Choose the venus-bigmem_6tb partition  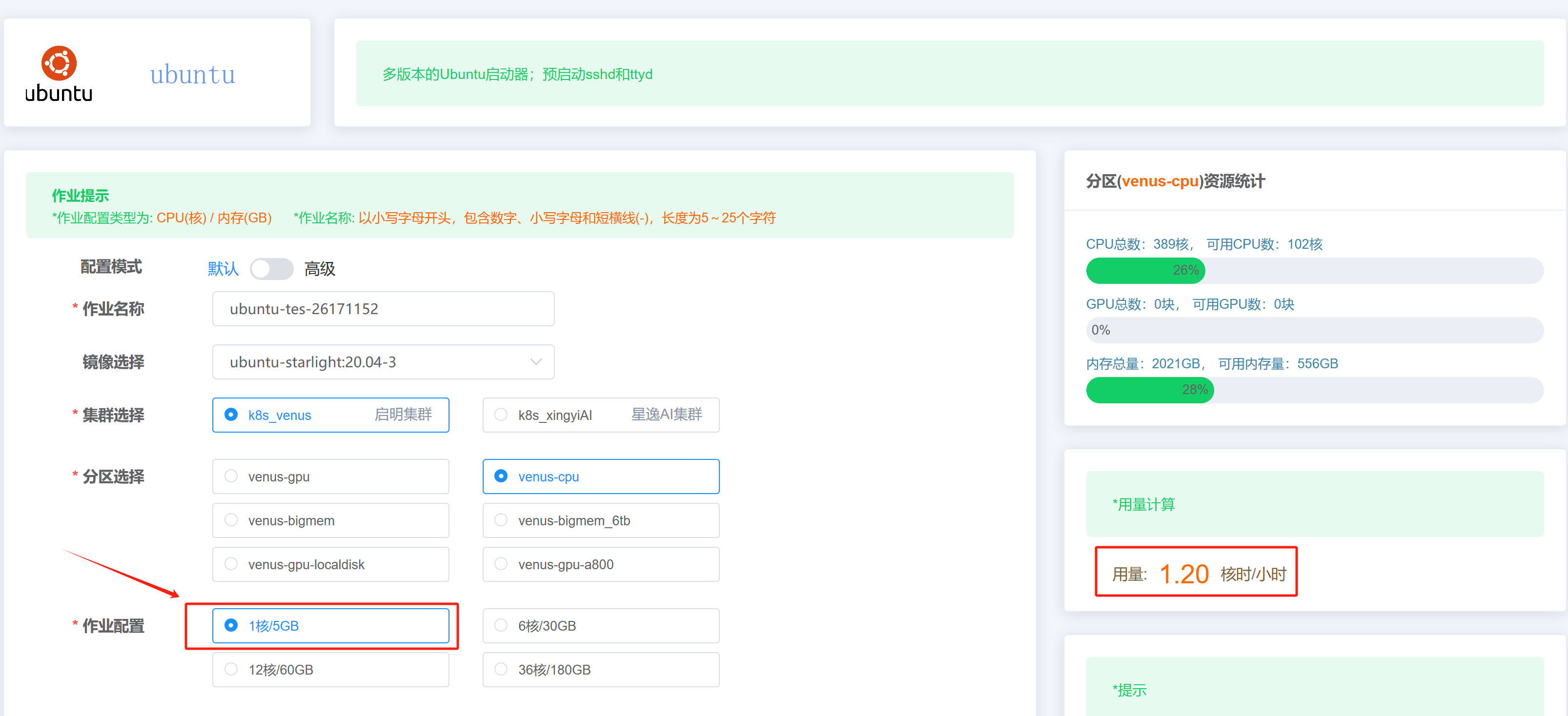(600, 520)
